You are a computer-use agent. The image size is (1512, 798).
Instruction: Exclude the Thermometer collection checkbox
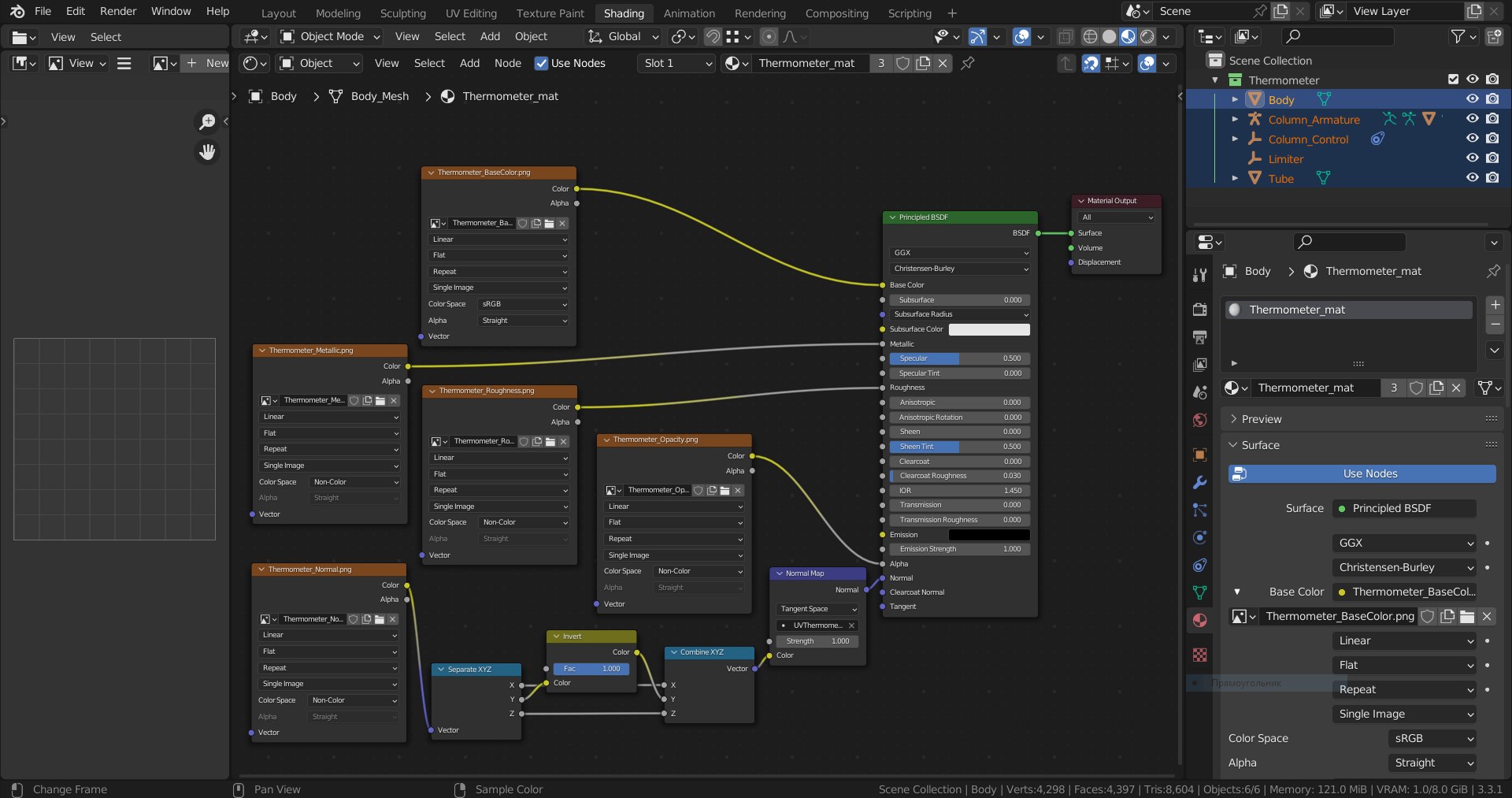click(1453, 80)
